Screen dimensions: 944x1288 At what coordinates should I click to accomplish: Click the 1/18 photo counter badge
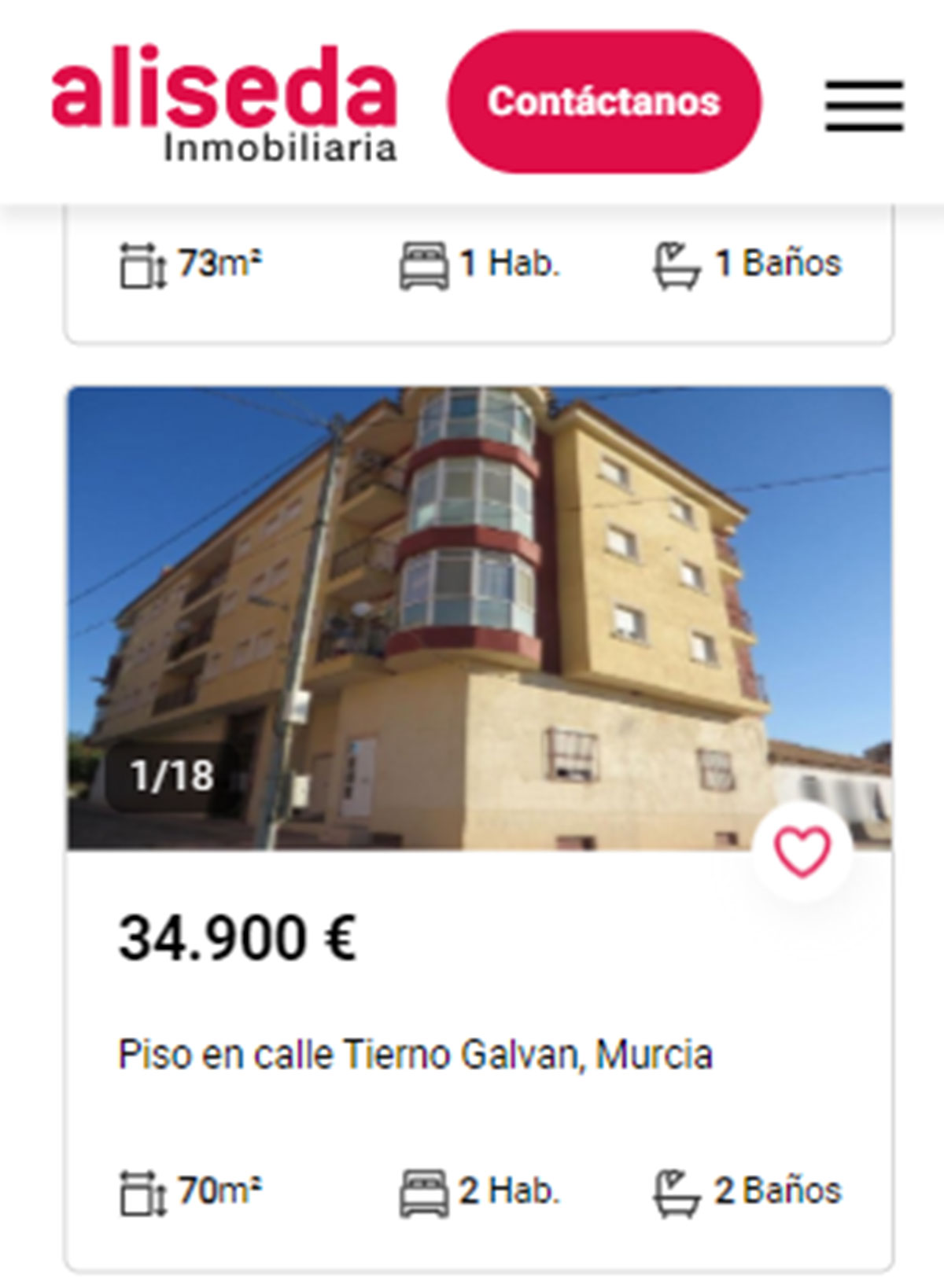pyautogui.click(x=171, y=776)
